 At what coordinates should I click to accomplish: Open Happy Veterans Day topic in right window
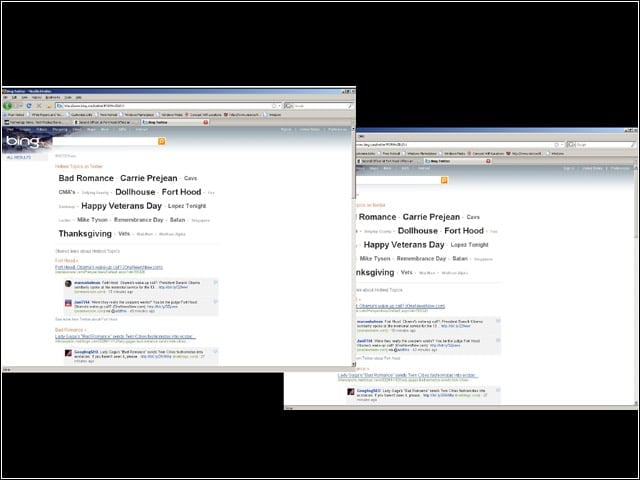tap(404, 244)
